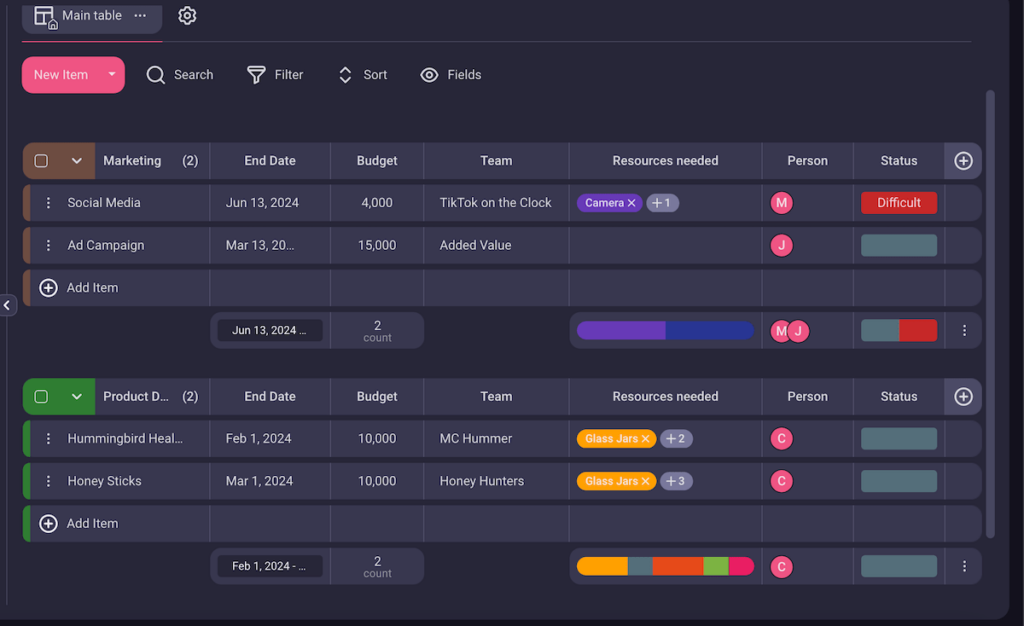Open the Search icon in toolbar
The height and width of the screenshot is (626, 1024).
[155, 74]
